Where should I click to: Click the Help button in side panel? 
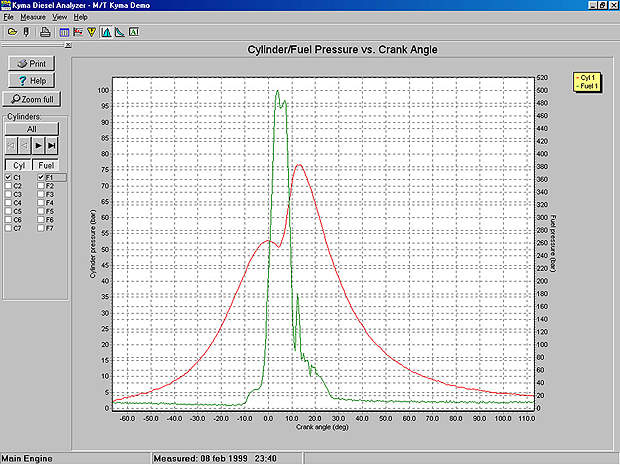[x=32, y=80]
